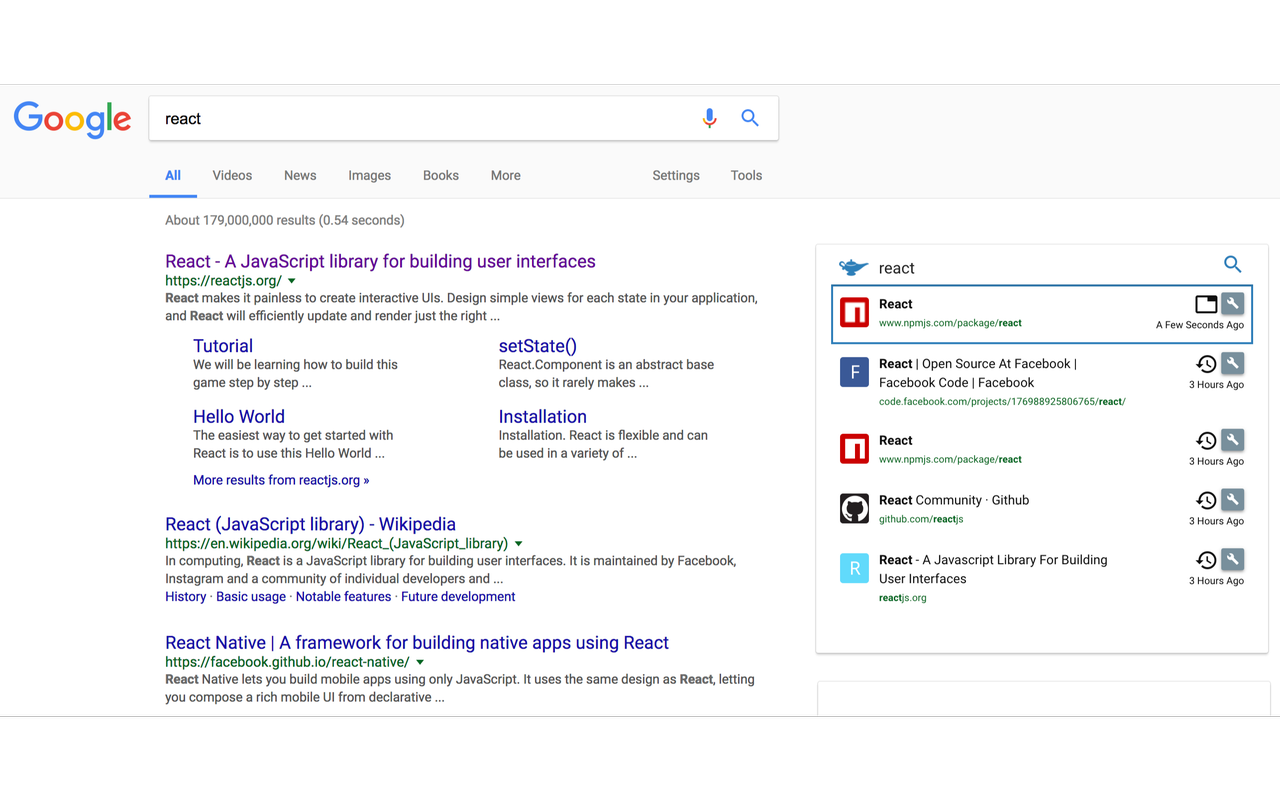Click the Google search magnifier button

tap(750, 118)
